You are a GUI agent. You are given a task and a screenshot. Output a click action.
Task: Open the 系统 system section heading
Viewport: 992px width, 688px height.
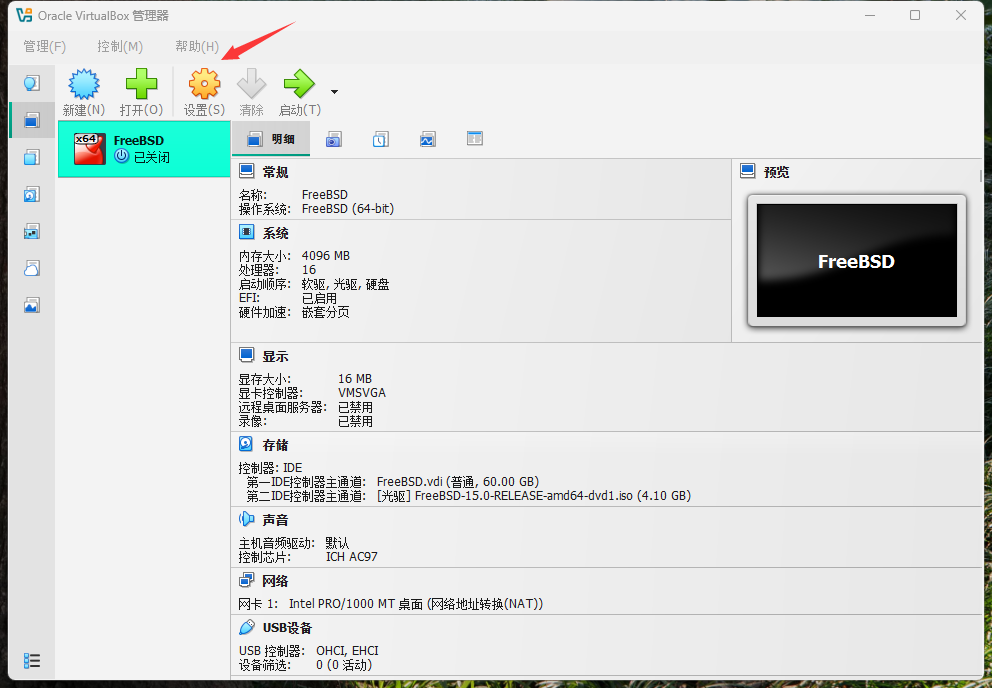[x=275, y=234]
